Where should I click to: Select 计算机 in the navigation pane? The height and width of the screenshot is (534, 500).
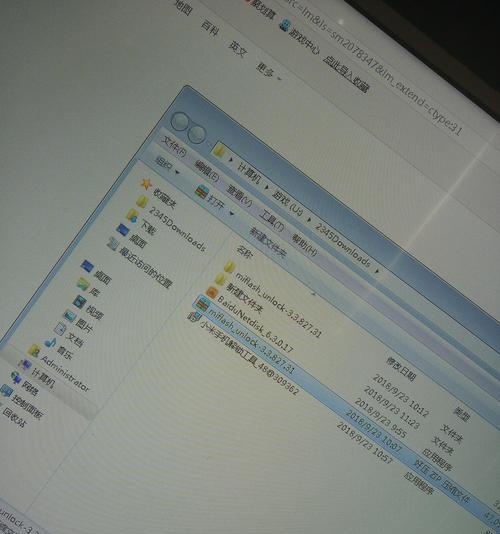tap(42, 378)
